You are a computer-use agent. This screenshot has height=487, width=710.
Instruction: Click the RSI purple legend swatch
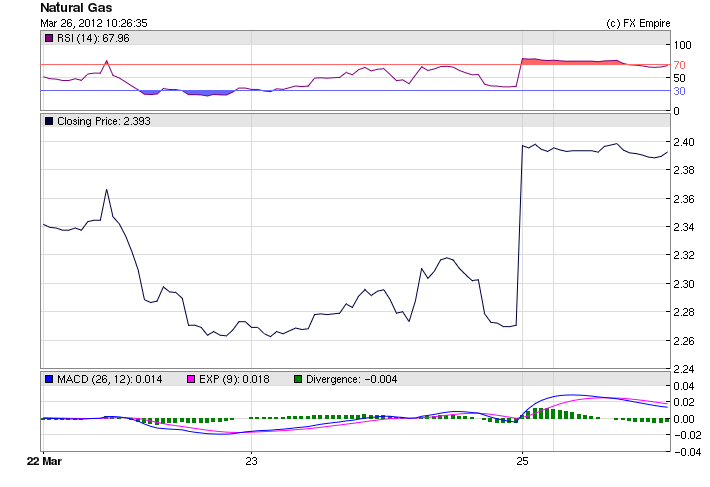pos(49,38)
